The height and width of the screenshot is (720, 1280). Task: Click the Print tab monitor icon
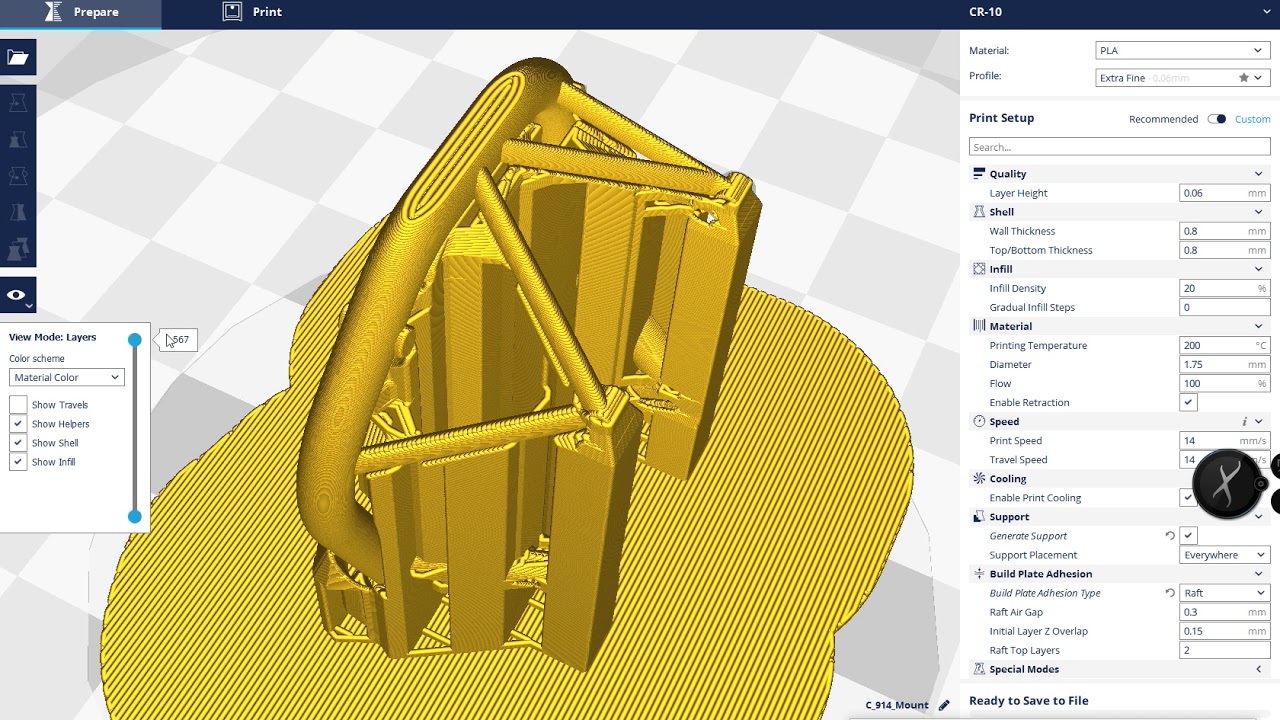click(x=232, y=12)
